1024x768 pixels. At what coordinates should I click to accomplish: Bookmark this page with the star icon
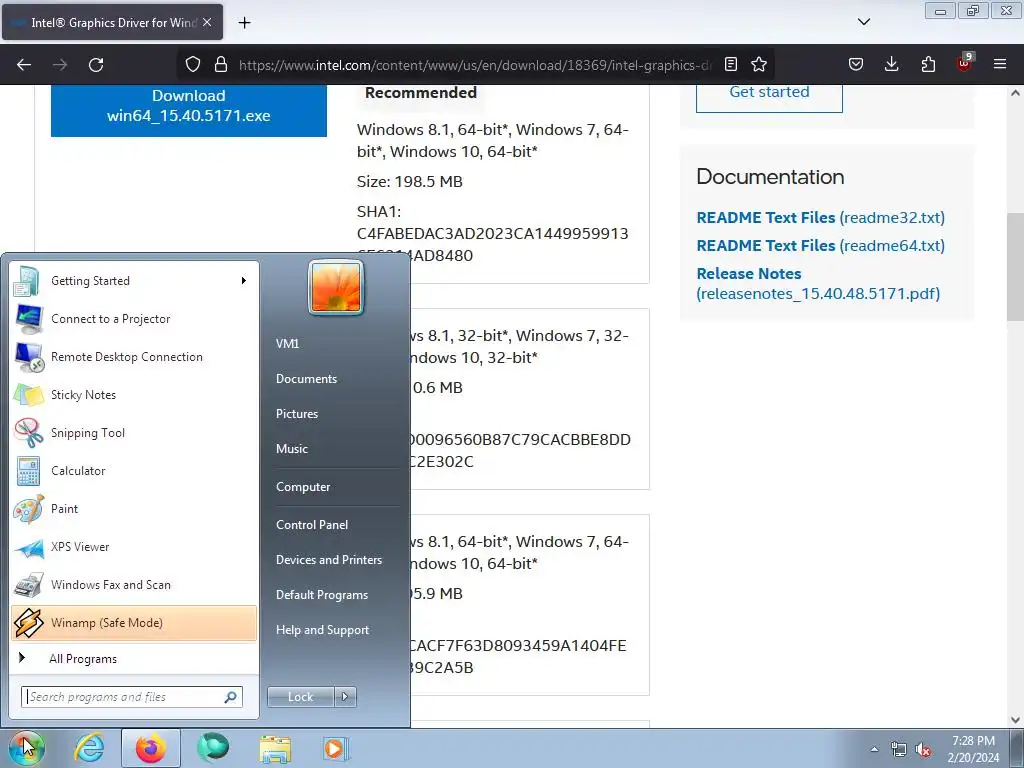tap(759, 65)
